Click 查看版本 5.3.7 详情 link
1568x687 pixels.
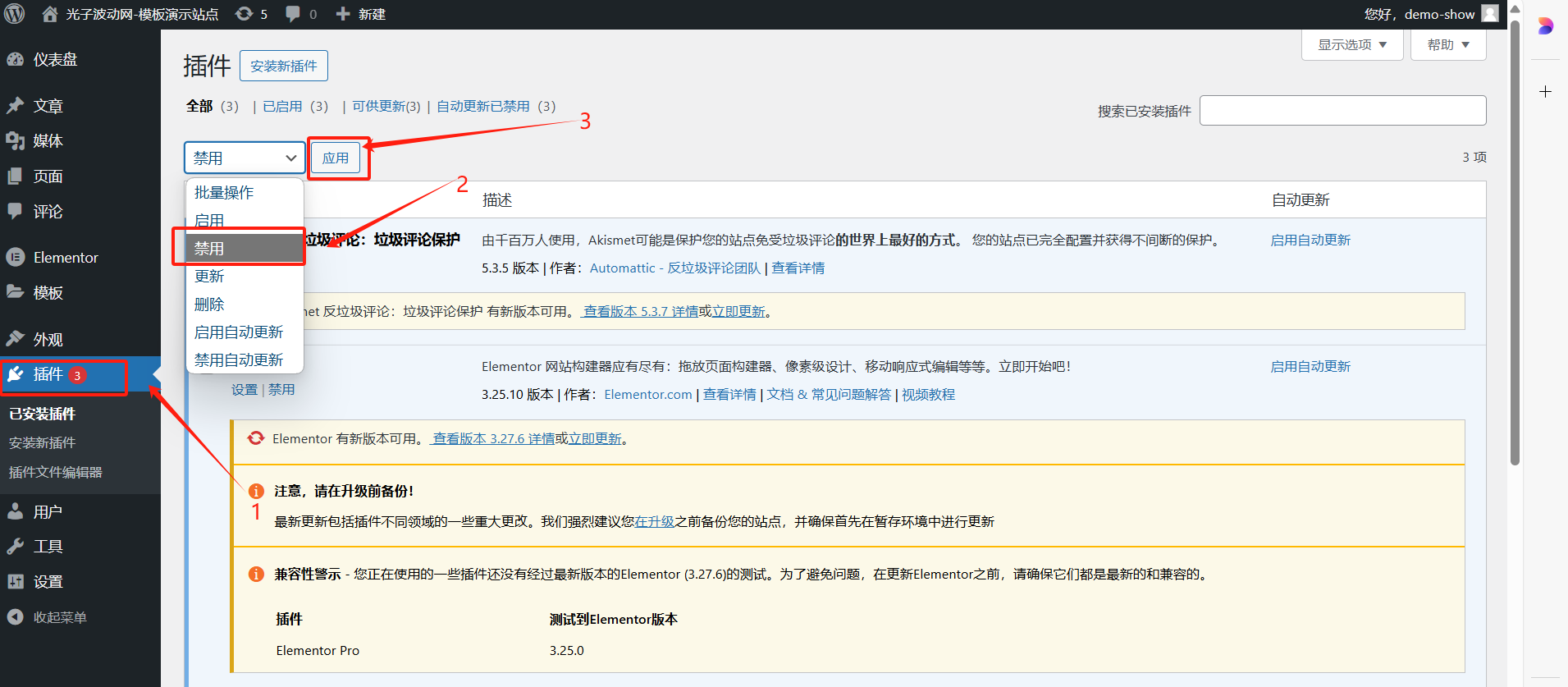click(x=640, y=311)
